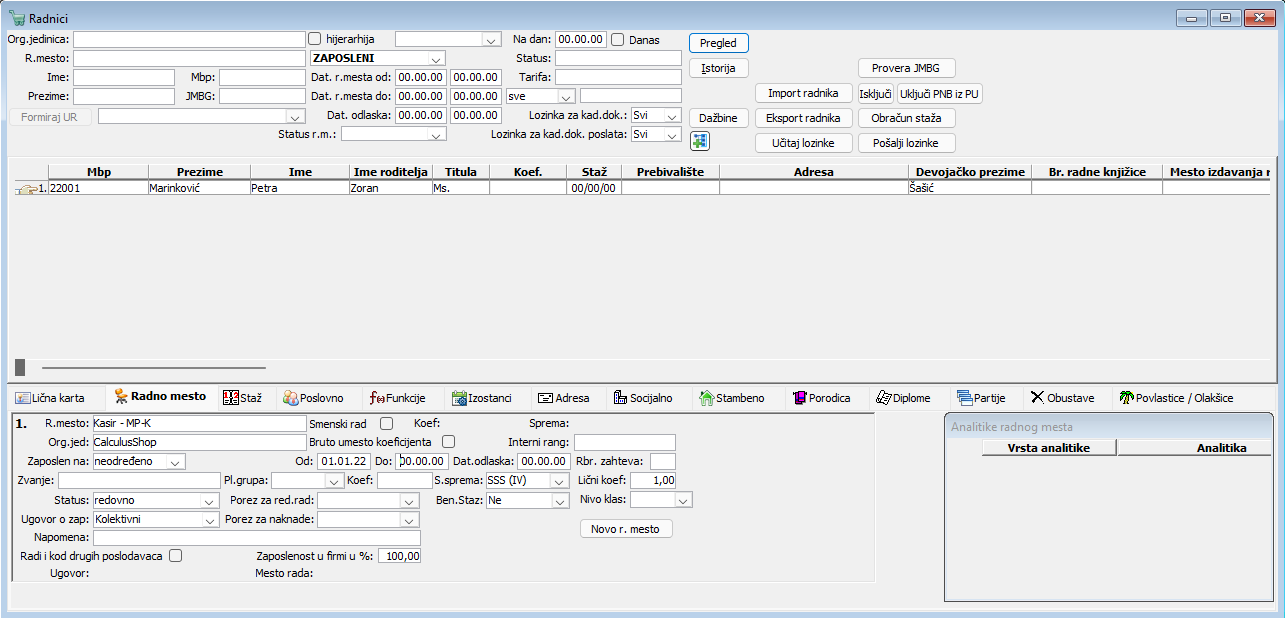Screen dimensions: 1285x618
Task: Click the Radnici shopping cart window icon
Action: click(17, 18)
